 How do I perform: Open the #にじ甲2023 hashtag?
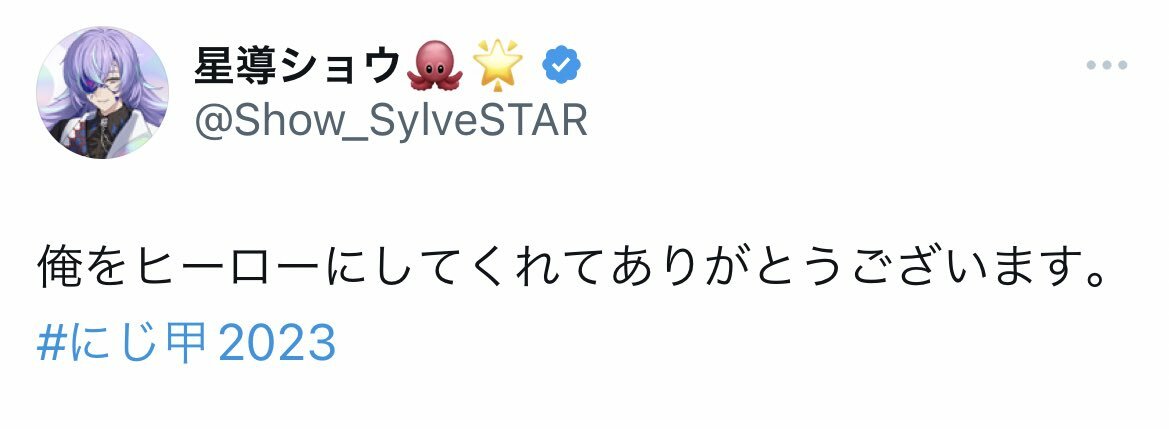(x=186, y=343)
